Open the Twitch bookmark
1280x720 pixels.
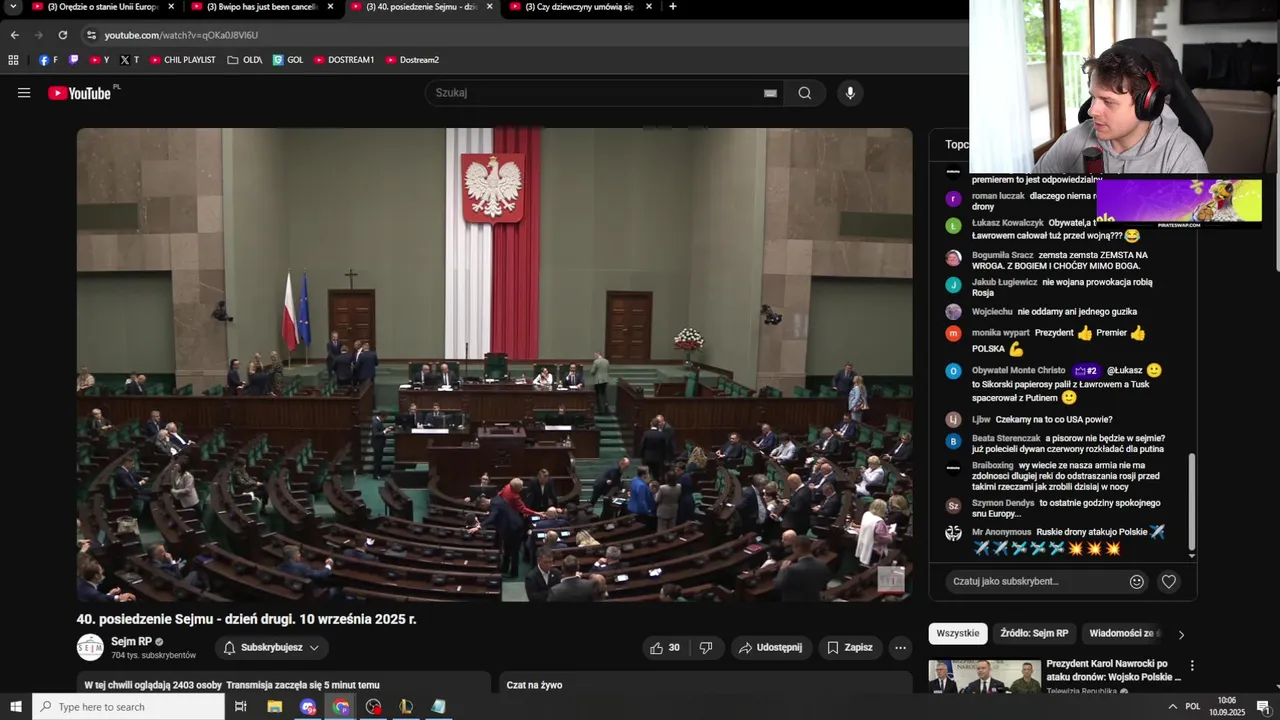(x=73, y=60)
